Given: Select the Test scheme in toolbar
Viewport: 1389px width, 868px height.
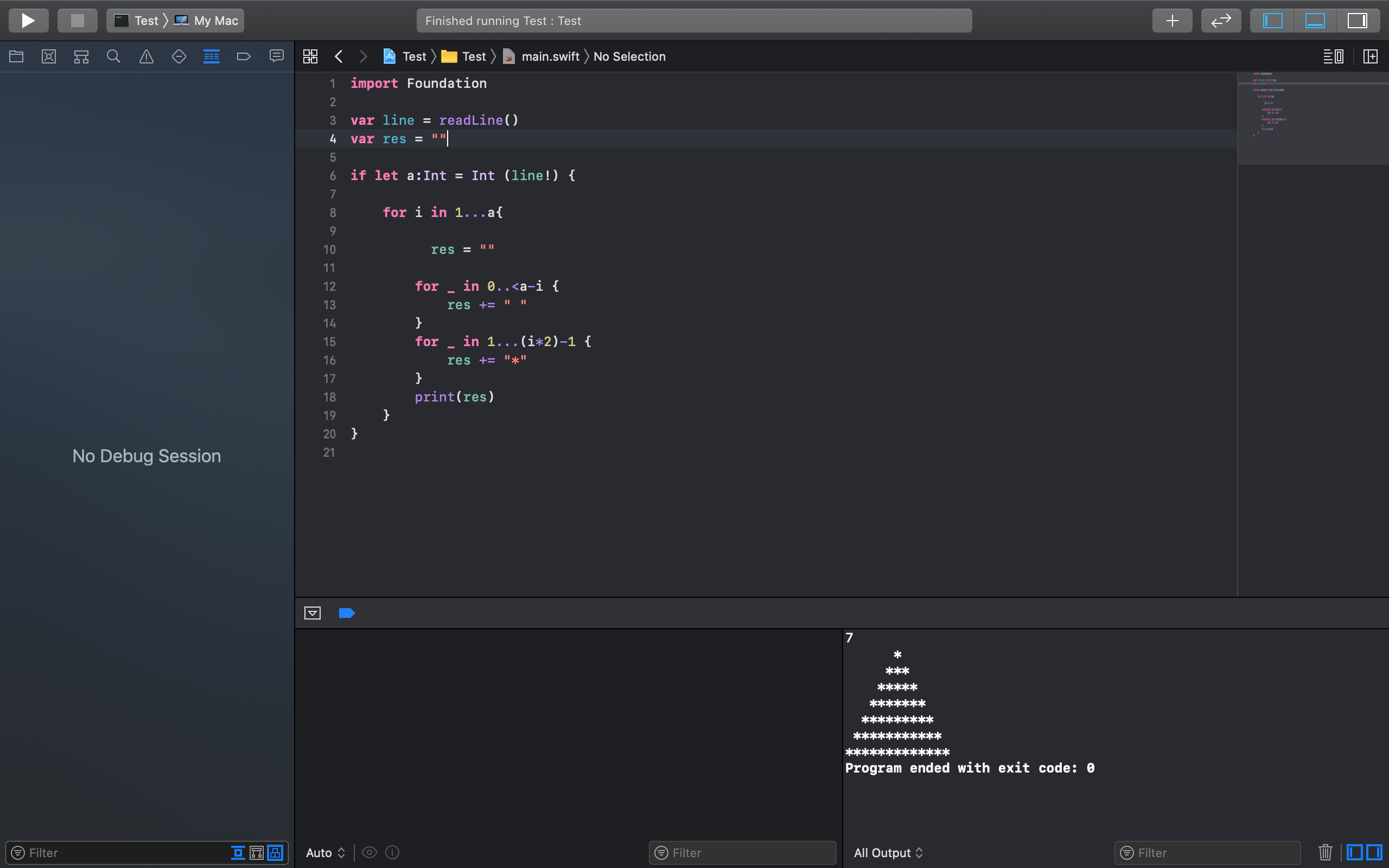Looking at the screenshot, I should 146,21.
